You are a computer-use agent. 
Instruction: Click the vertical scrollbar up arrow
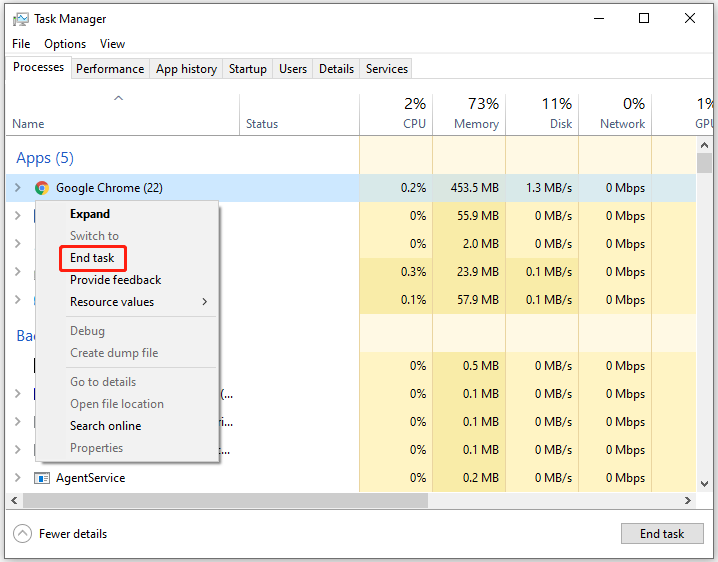click(x=704, y=145)
